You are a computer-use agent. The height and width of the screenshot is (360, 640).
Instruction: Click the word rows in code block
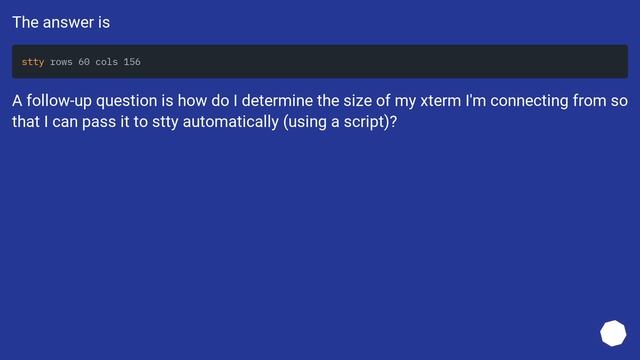[x=61, y=62]
